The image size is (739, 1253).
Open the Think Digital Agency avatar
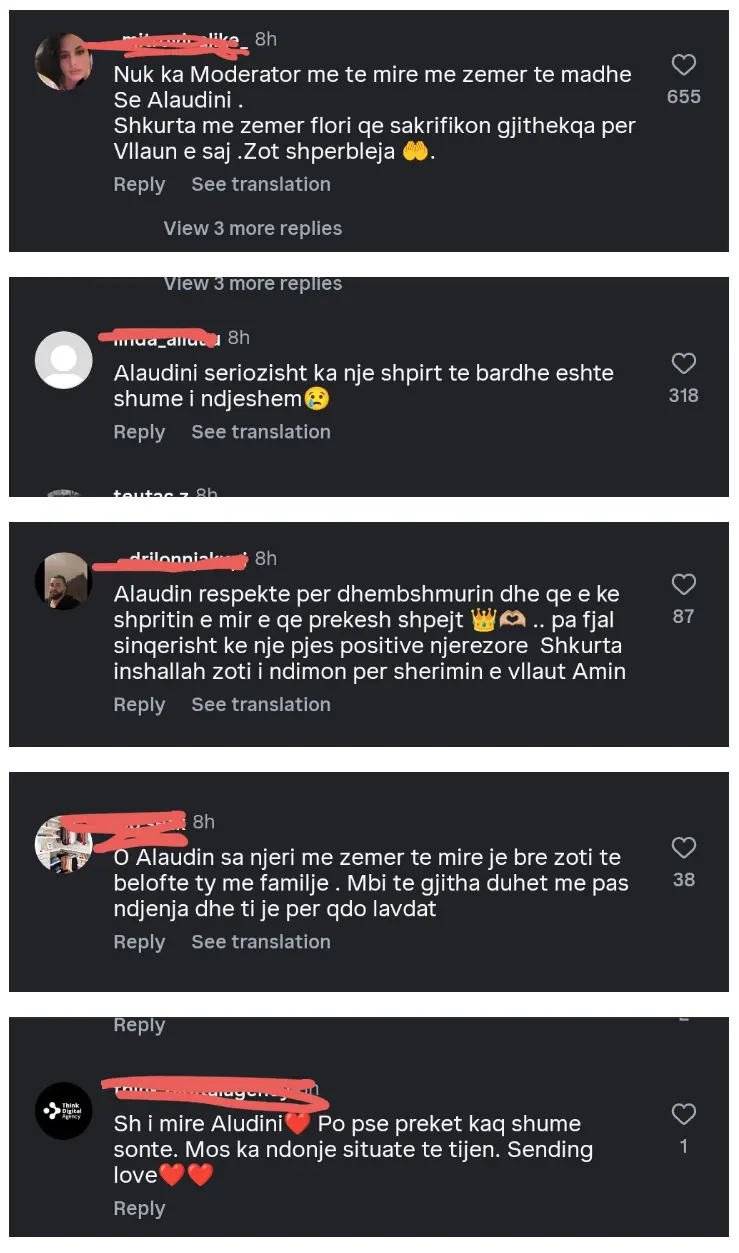(x=64, y=1111)
